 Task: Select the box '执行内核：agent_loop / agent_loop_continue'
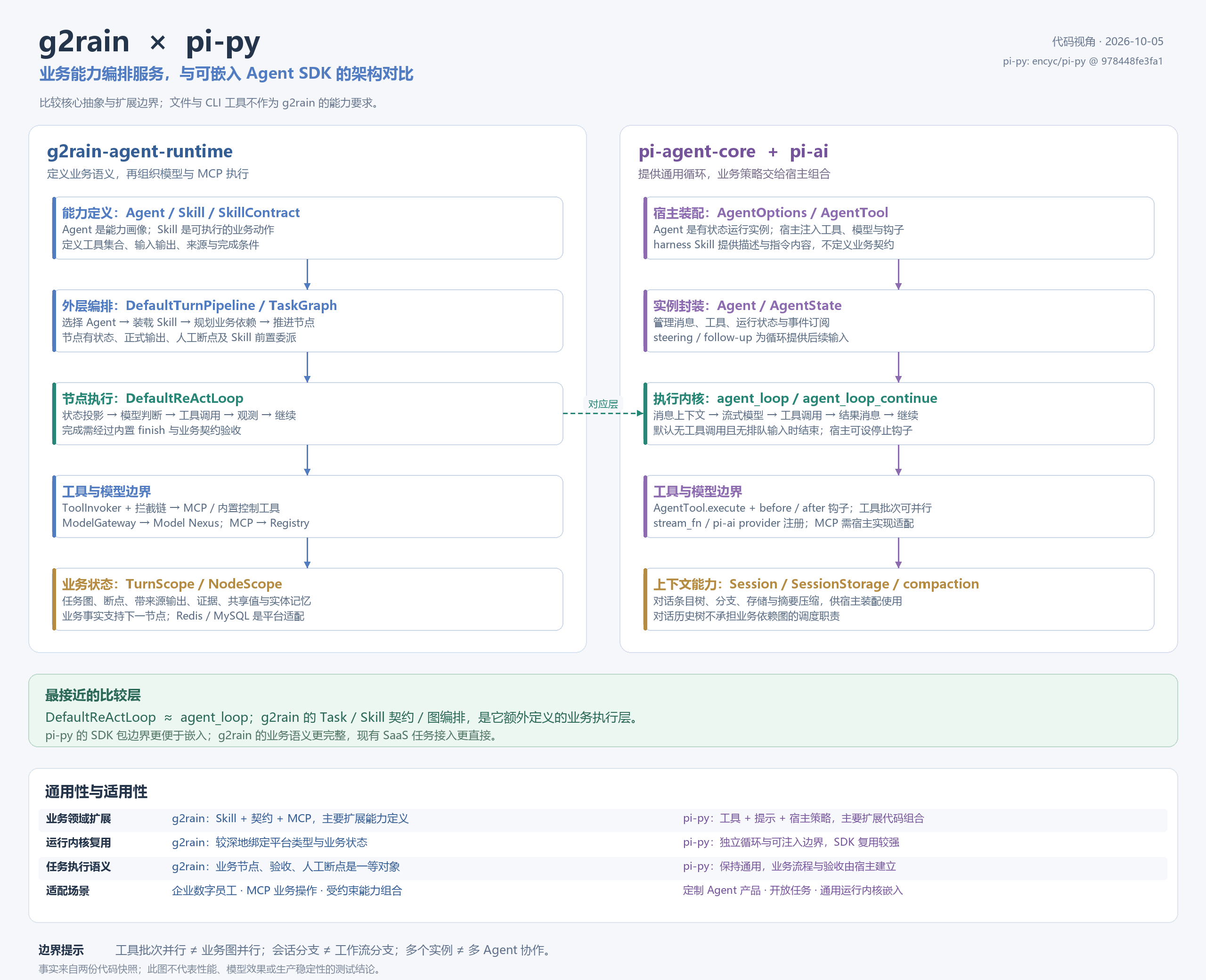pos(898,414)
